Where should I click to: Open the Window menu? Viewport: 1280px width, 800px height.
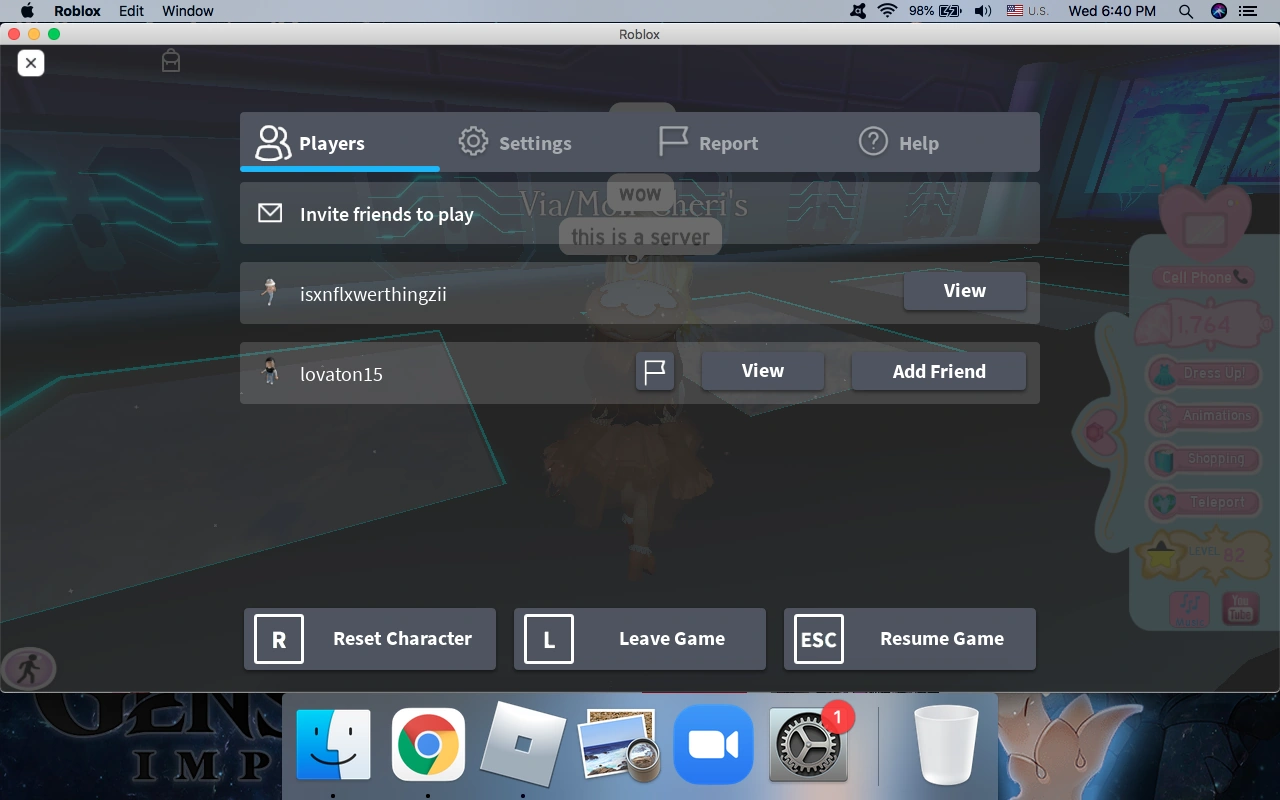click(x=188, y=11)
